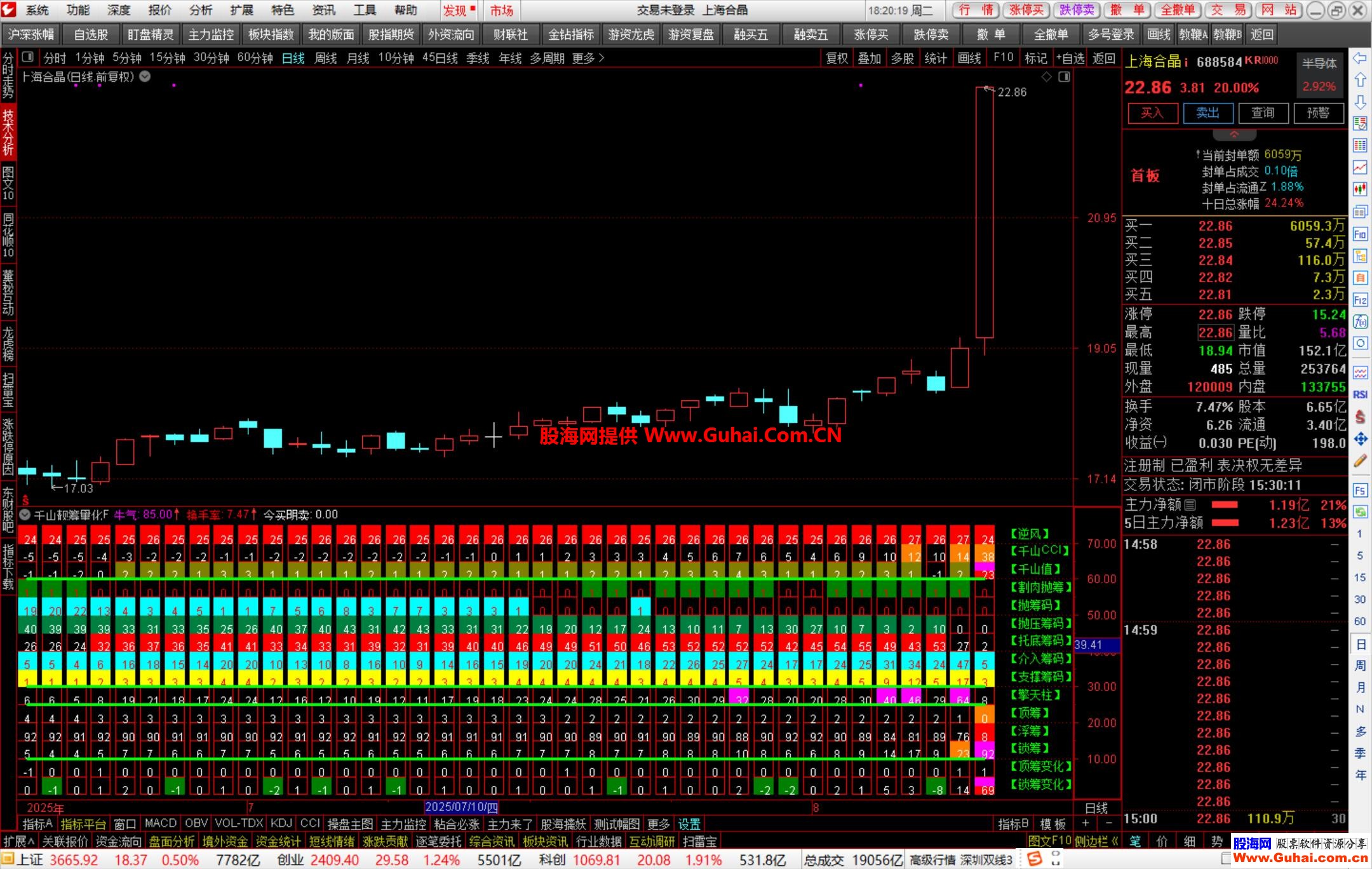Click the 【逆风】 indicator legend label

1029,534
